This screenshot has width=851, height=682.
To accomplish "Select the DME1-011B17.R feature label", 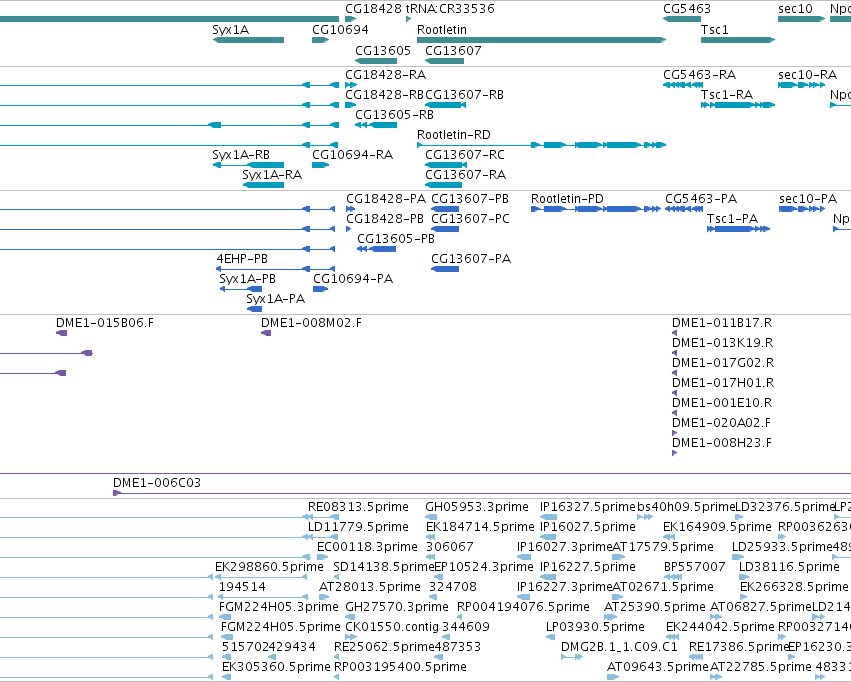I will (722, 323).
